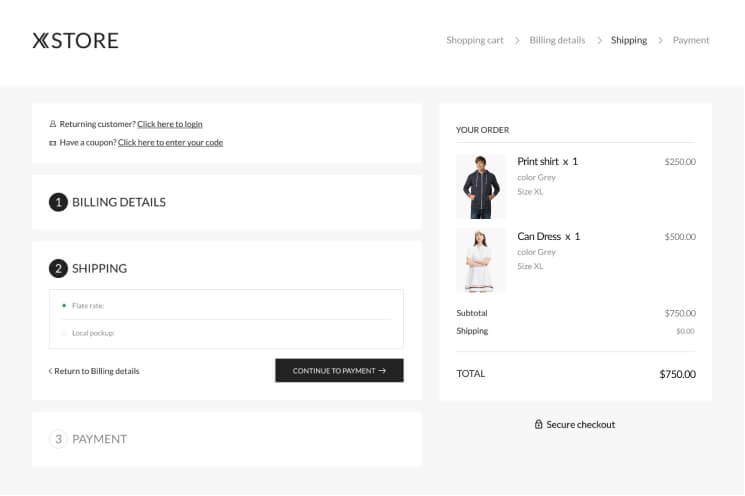Viewport: 745px width, 496px height.
Task: Collapse the Shipping section heading
Action: coord(99,268)
